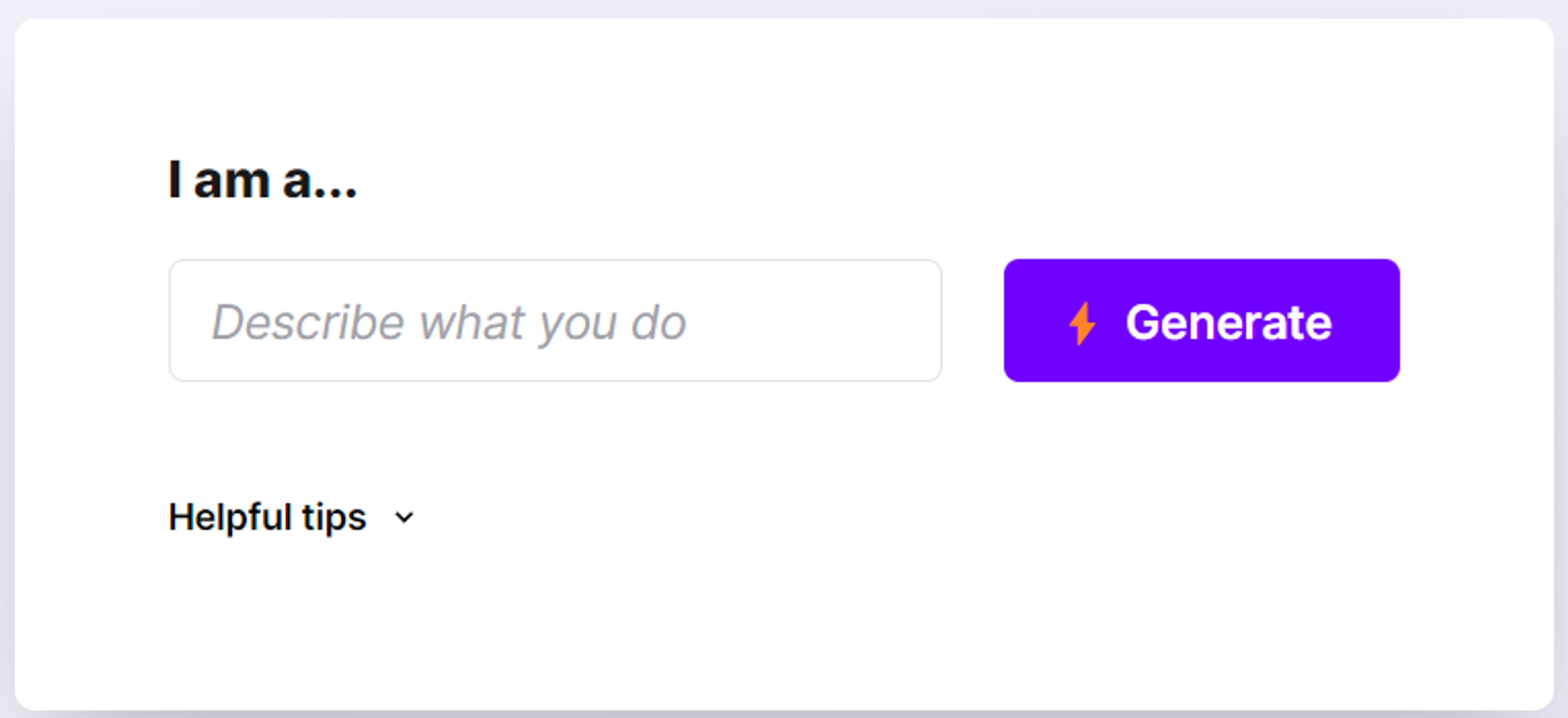Click the 'tips' word in Helpful tips
Screen dimensions: 1568x718
click(335, 518)
